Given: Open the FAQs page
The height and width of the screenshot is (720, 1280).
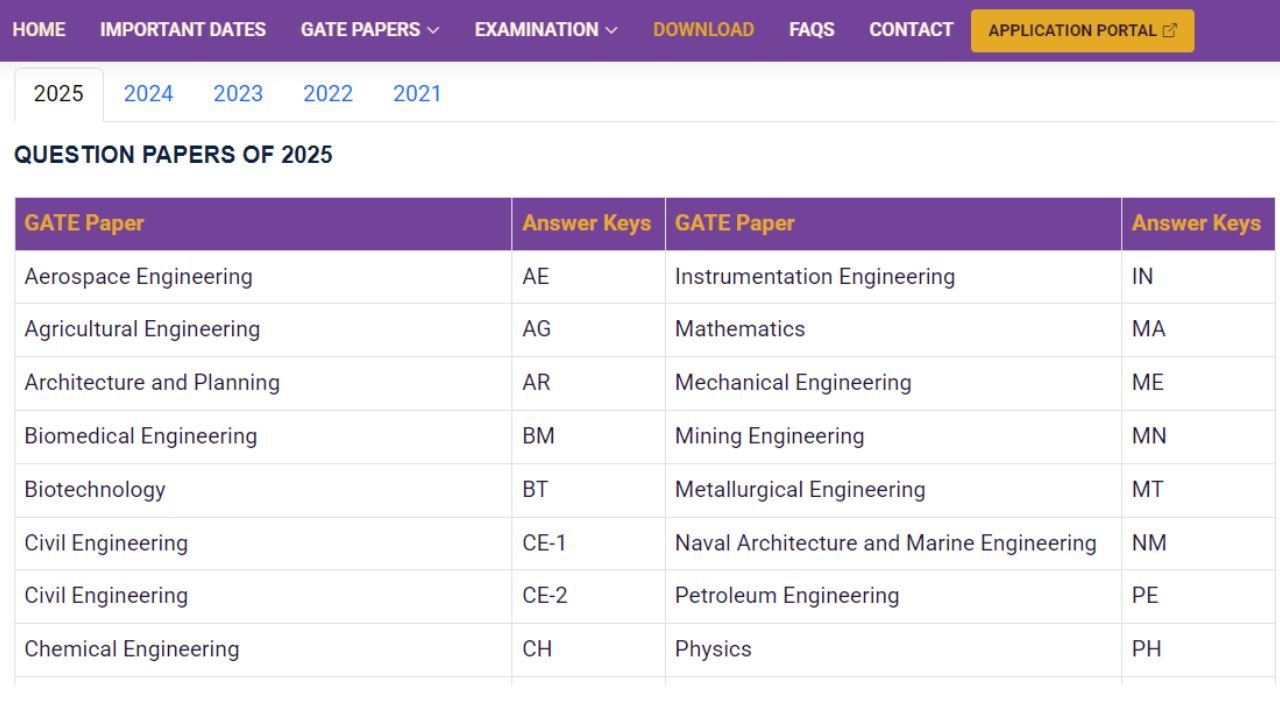Looking at the screenshot, I should pos(811,30).
